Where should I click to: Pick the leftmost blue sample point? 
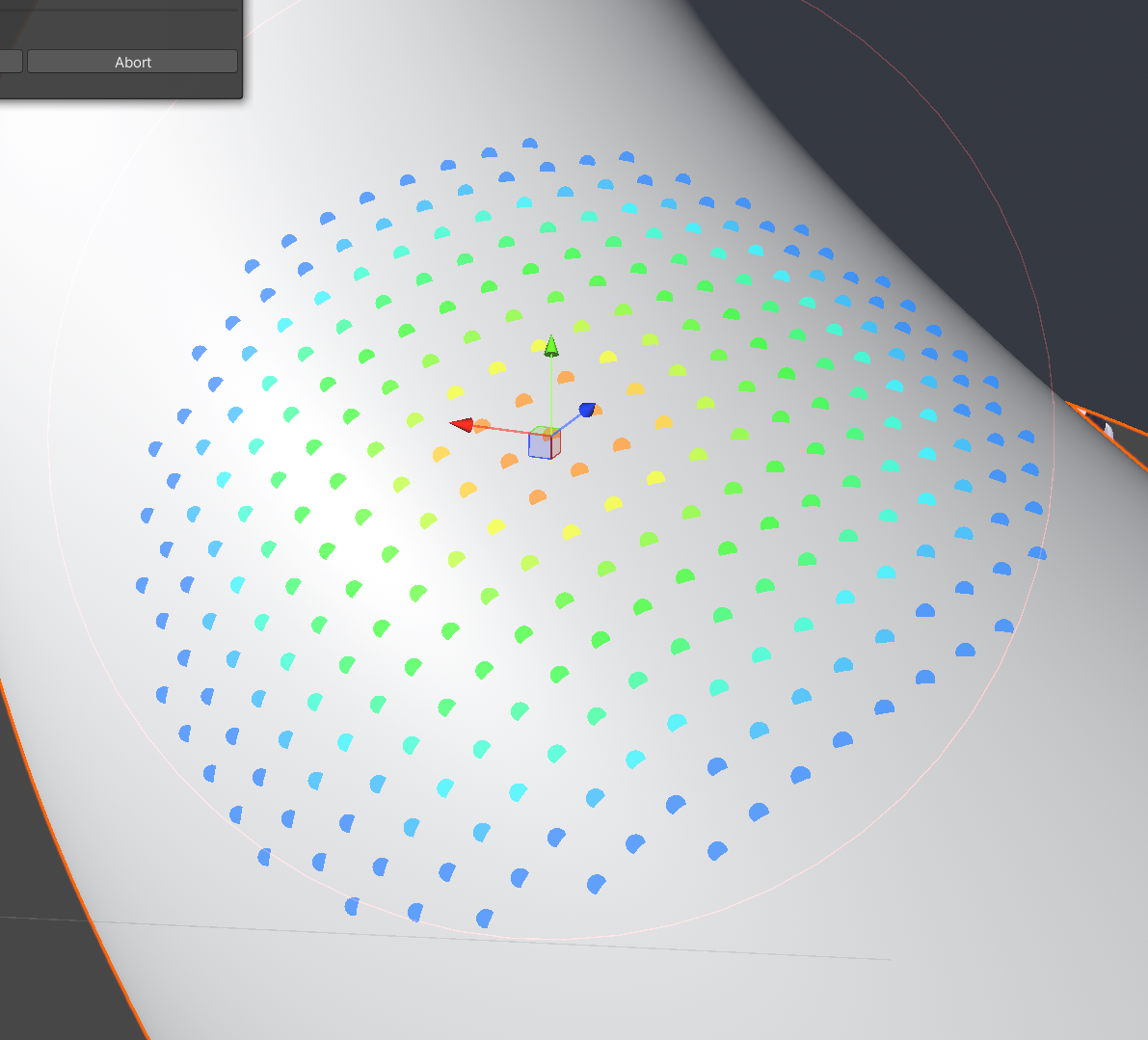(x=142, y=585)
